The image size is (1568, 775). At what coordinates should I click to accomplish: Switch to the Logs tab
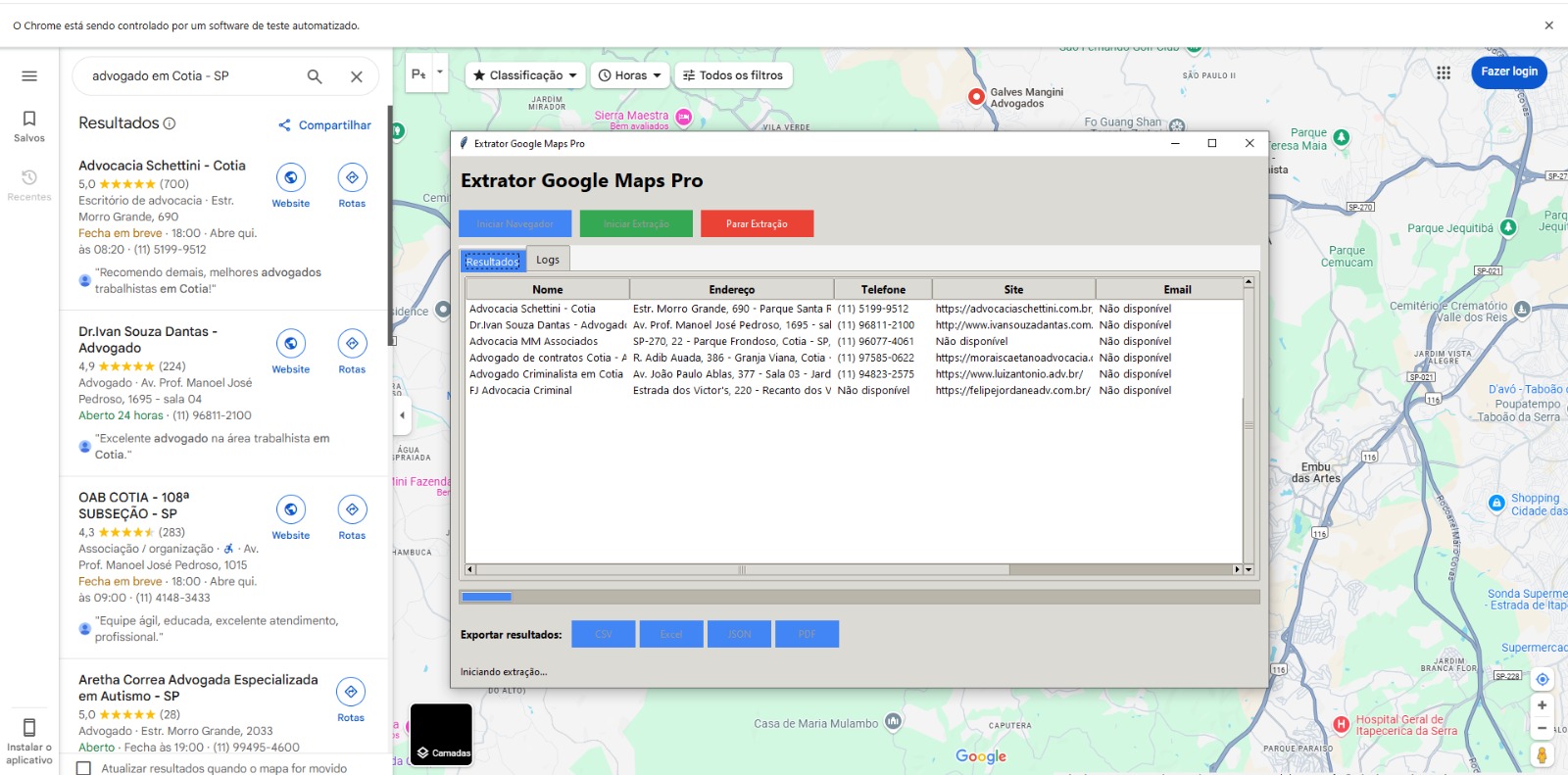pos(548,260)
